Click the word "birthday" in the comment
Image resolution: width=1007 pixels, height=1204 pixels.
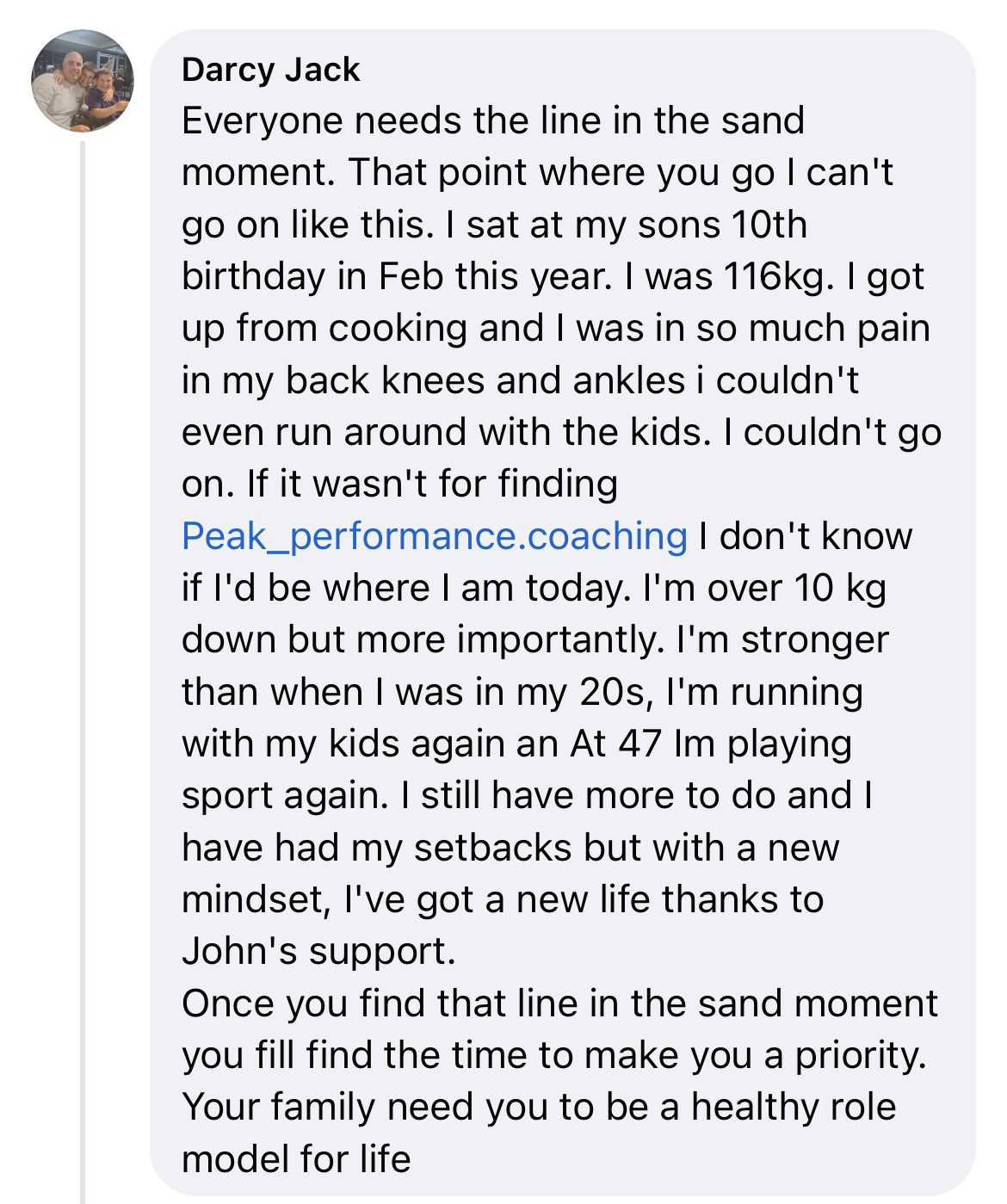[253, 276]
